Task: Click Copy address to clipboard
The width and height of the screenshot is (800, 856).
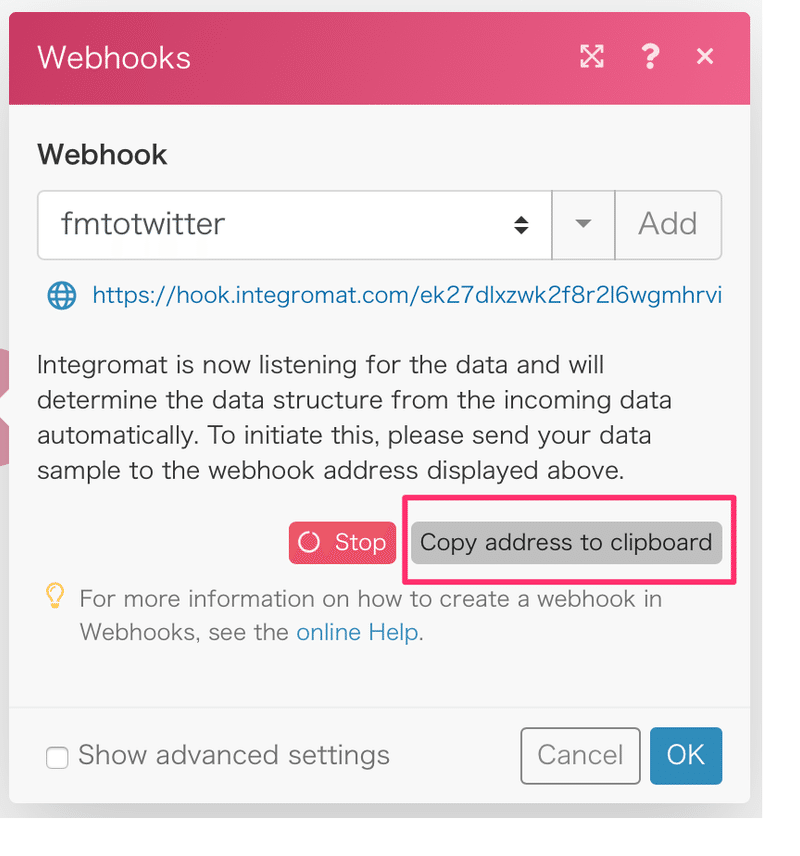Action: pyautogui.click(x=566, y=542)
